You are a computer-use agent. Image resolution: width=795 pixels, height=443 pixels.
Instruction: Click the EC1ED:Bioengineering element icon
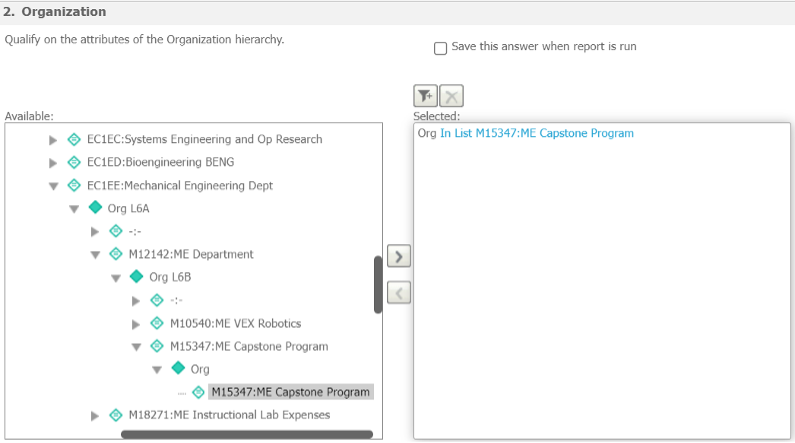point(74,162)
